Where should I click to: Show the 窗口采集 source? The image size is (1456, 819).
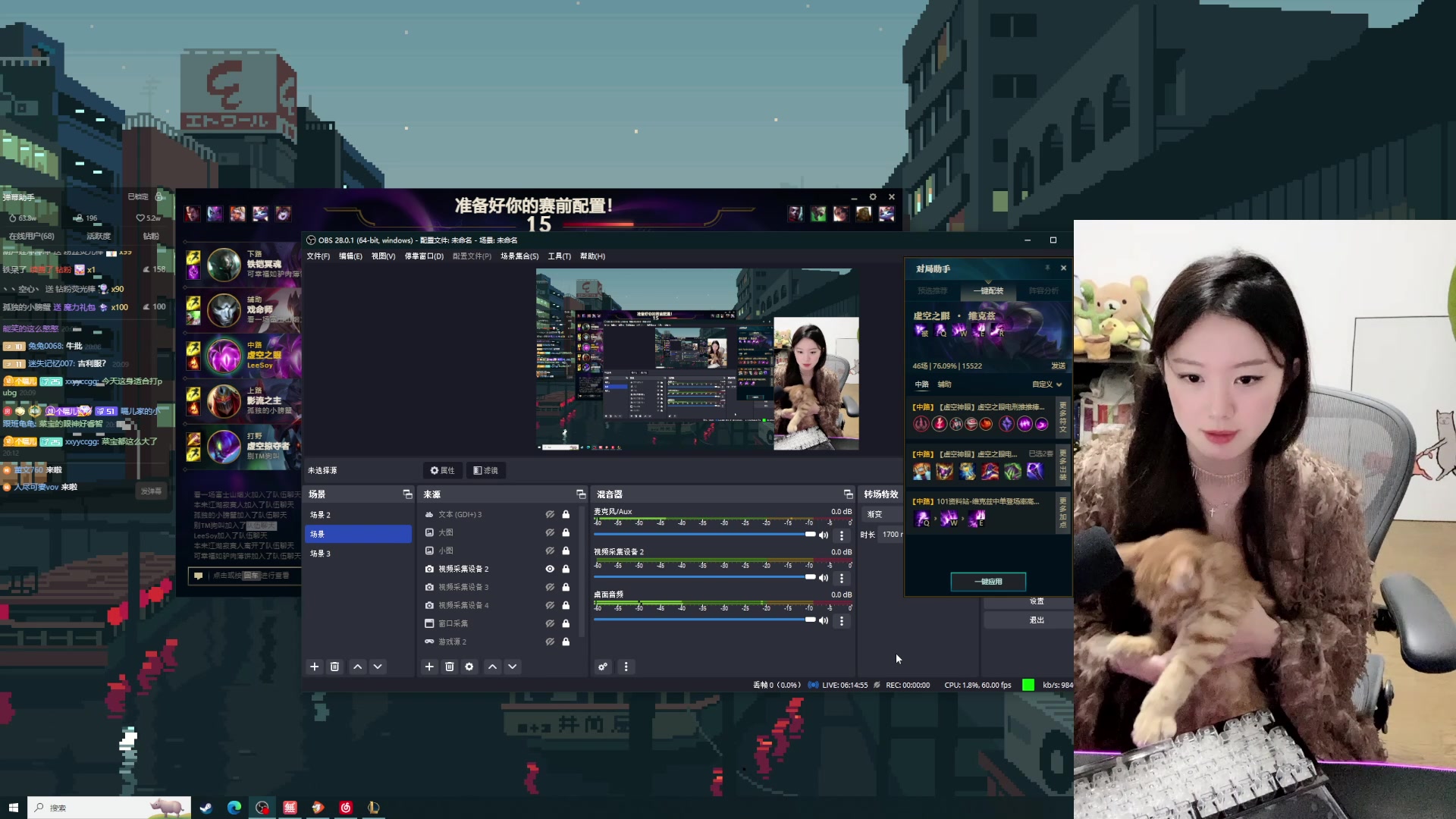coord(550,623)
